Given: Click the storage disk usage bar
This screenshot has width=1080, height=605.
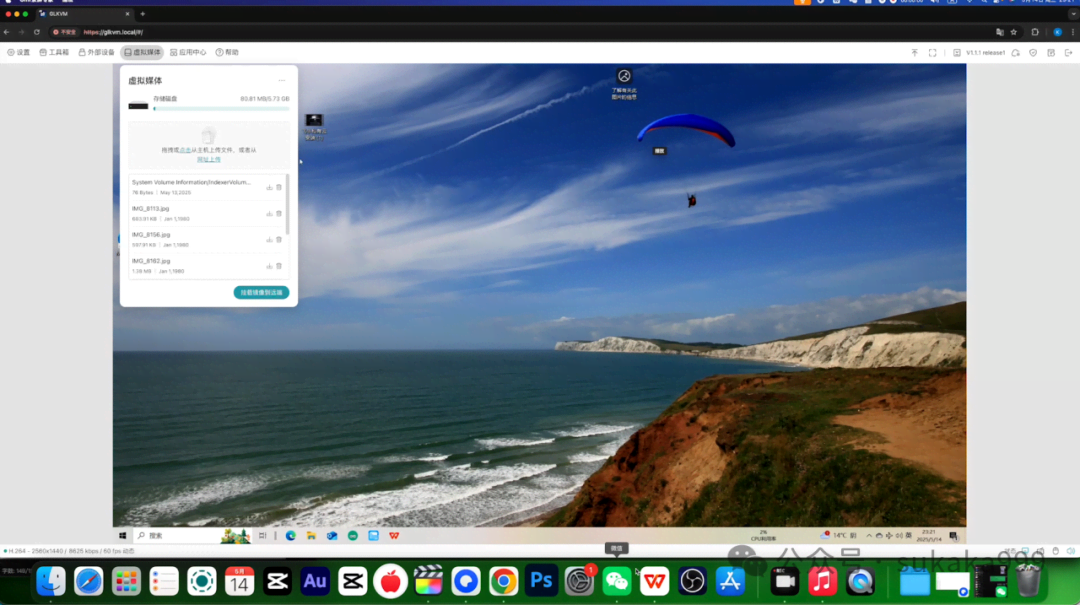Looking at the screenshot, I should (221, 108).
